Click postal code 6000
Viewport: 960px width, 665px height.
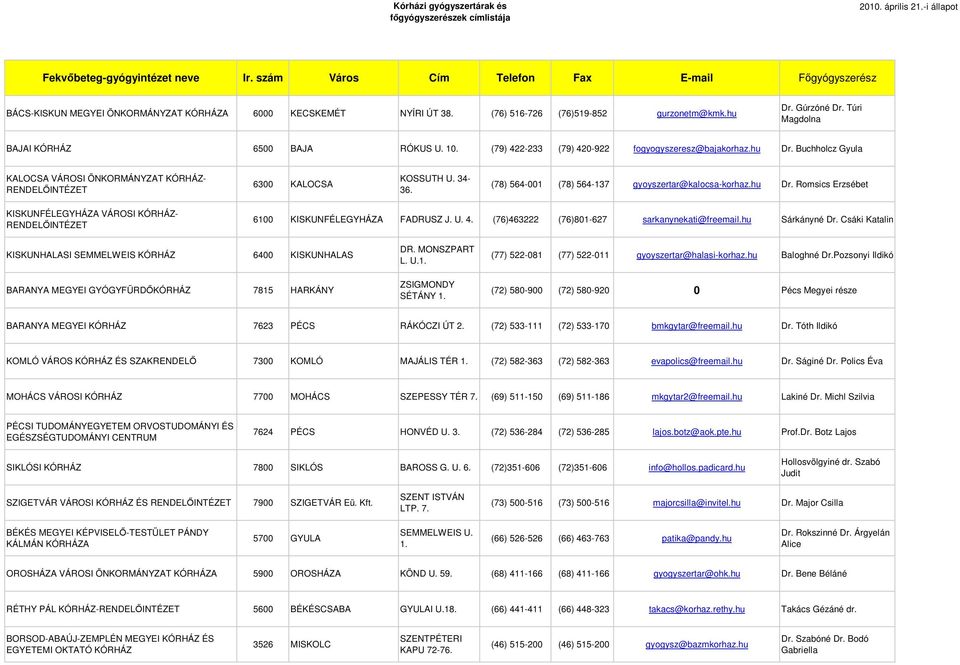coord(263,113)
